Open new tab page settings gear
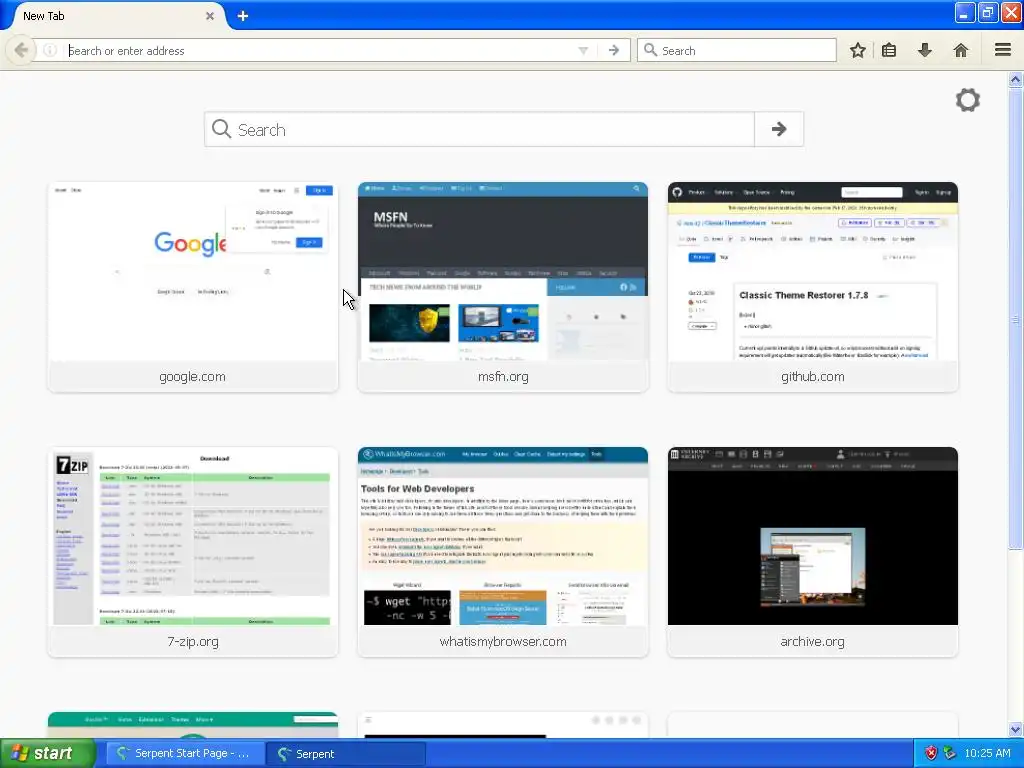This screenshot has height=768, width=1024. [x=968, y=100]
